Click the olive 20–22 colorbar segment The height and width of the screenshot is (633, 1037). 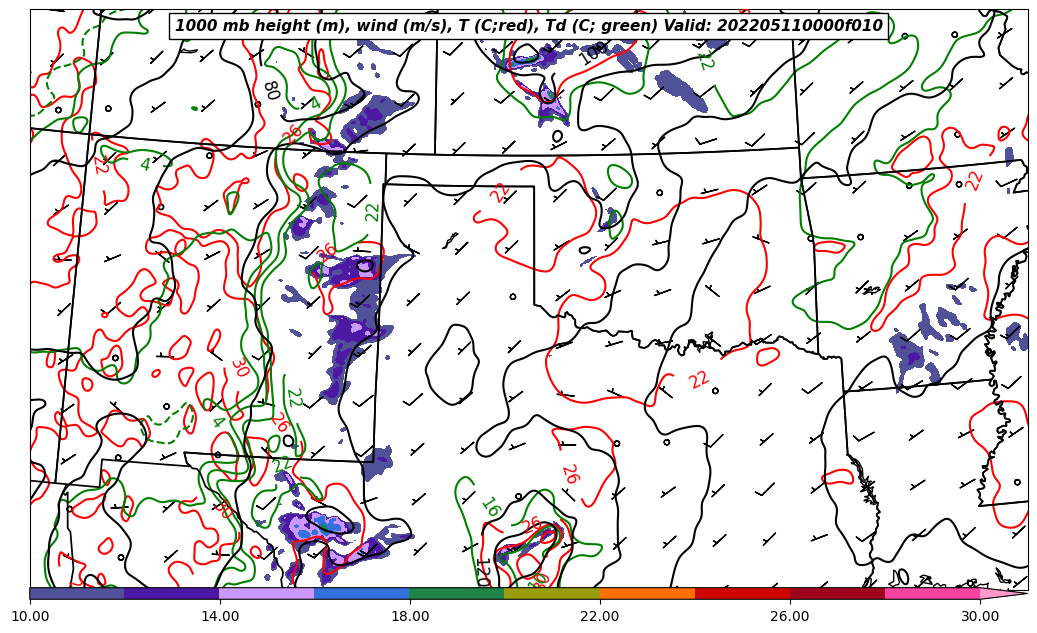coord(551,593)
